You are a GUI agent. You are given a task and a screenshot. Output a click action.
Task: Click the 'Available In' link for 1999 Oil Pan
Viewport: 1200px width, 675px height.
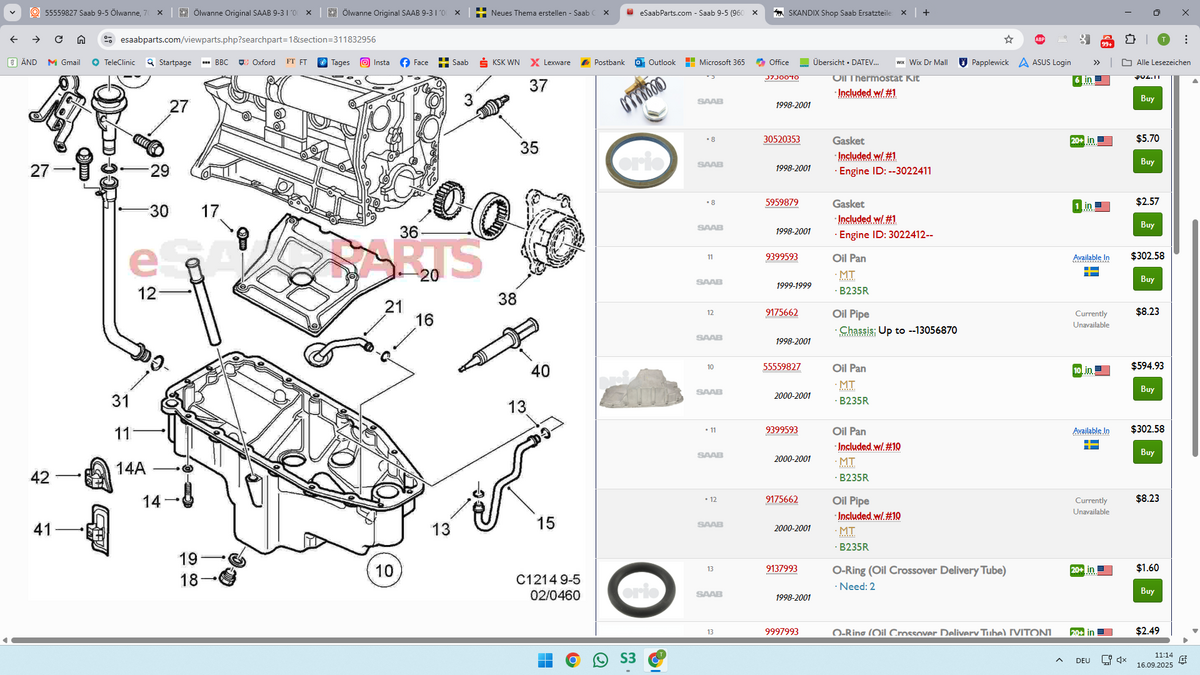tap(1091, 257)
